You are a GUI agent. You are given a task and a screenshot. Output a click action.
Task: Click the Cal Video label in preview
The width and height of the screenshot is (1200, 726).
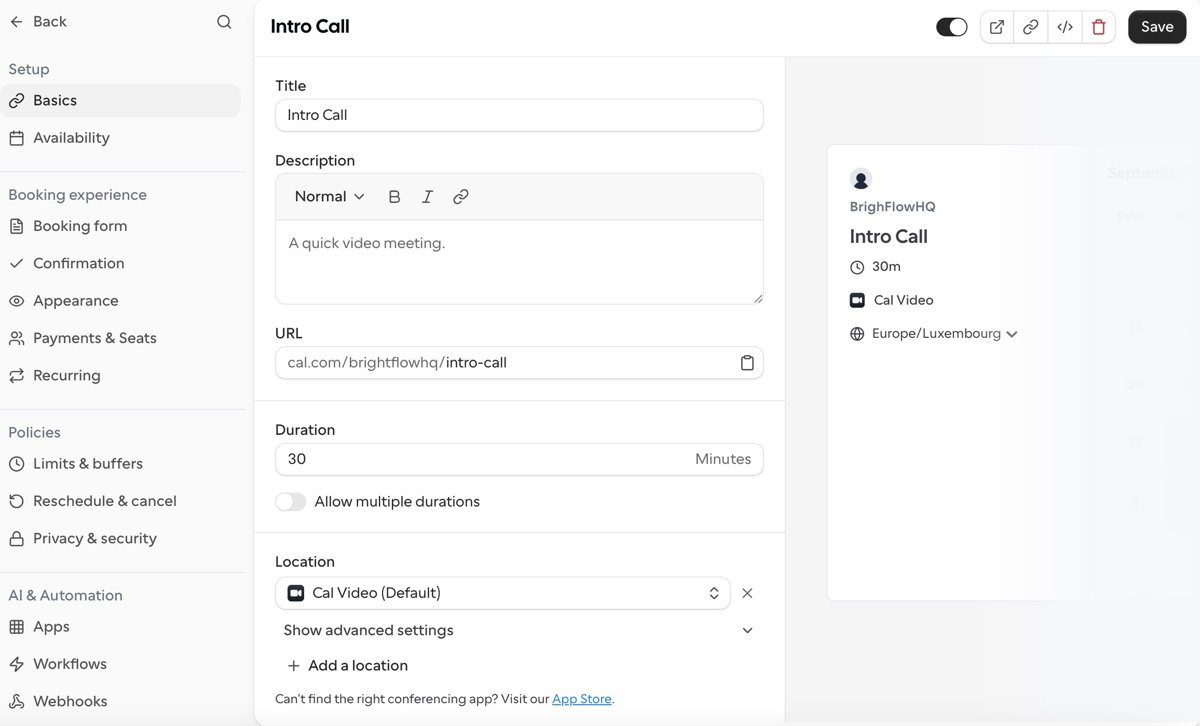pyautogui.click(x=903, y=300)
